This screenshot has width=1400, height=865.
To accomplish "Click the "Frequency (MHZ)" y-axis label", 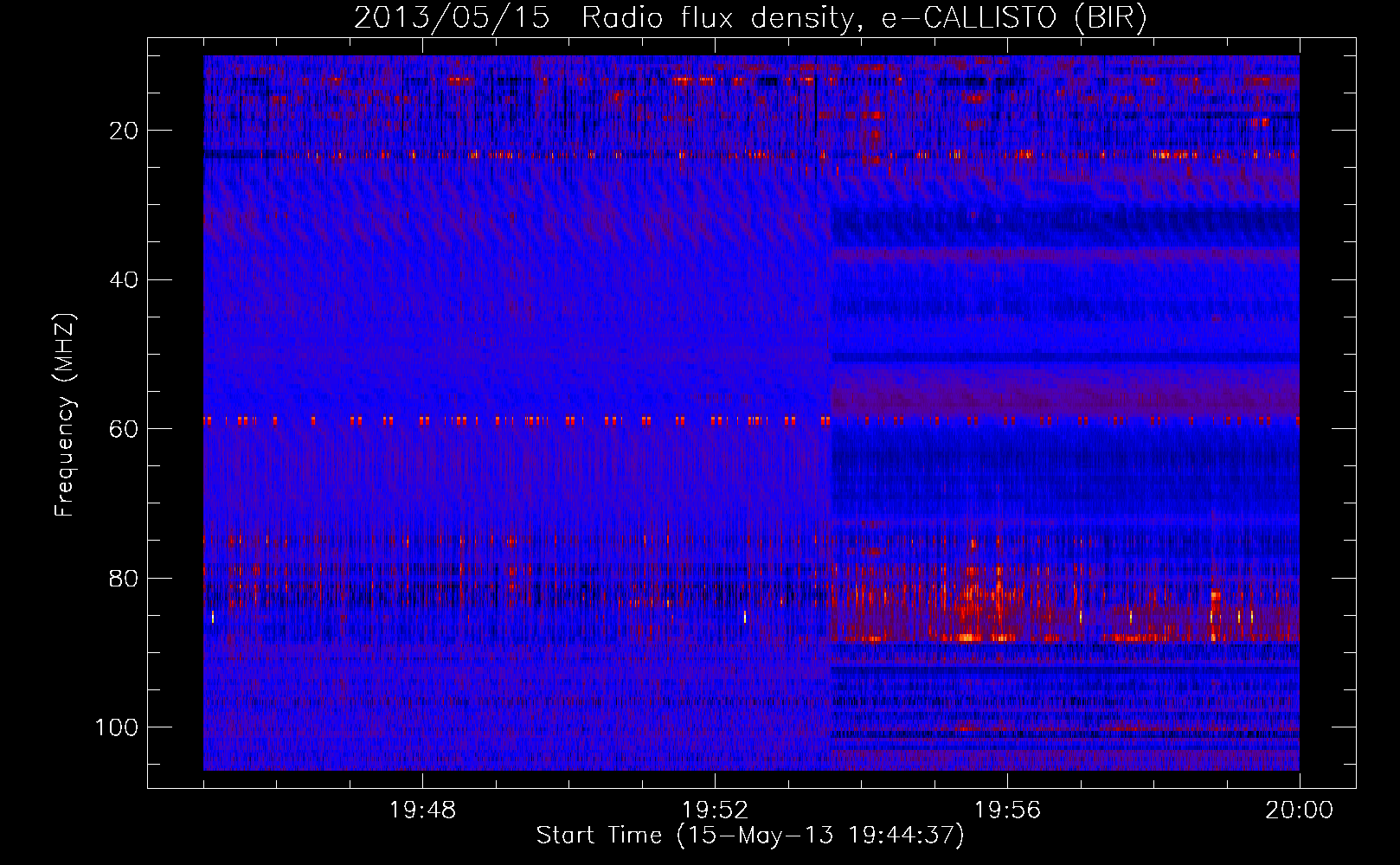I will (65, 415).
